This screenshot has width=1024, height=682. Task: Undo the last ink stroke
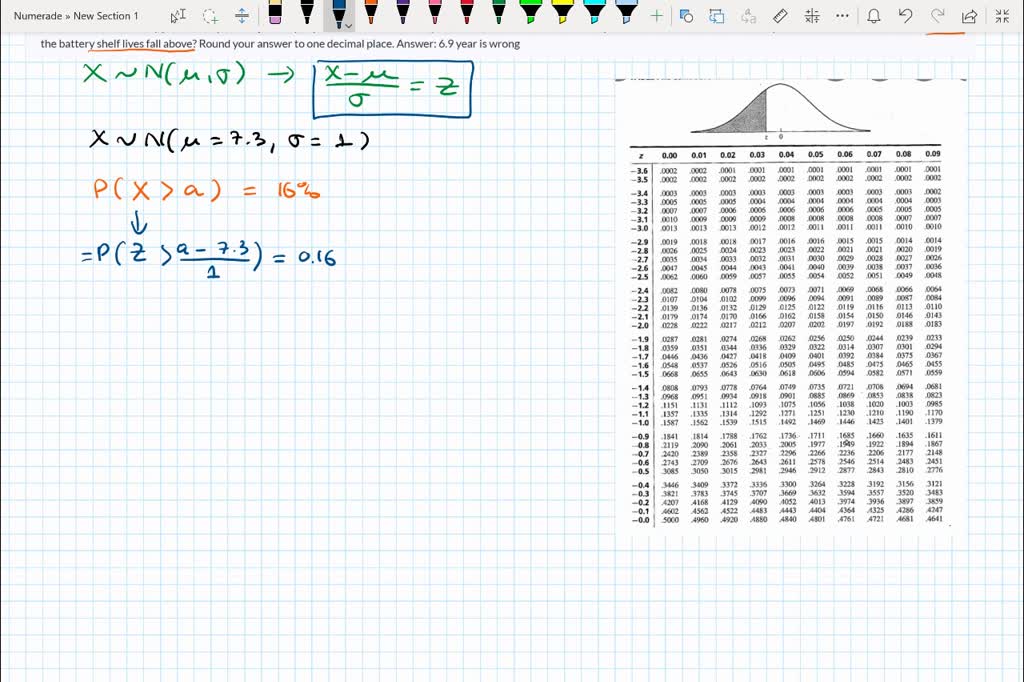tap(906, 16)
